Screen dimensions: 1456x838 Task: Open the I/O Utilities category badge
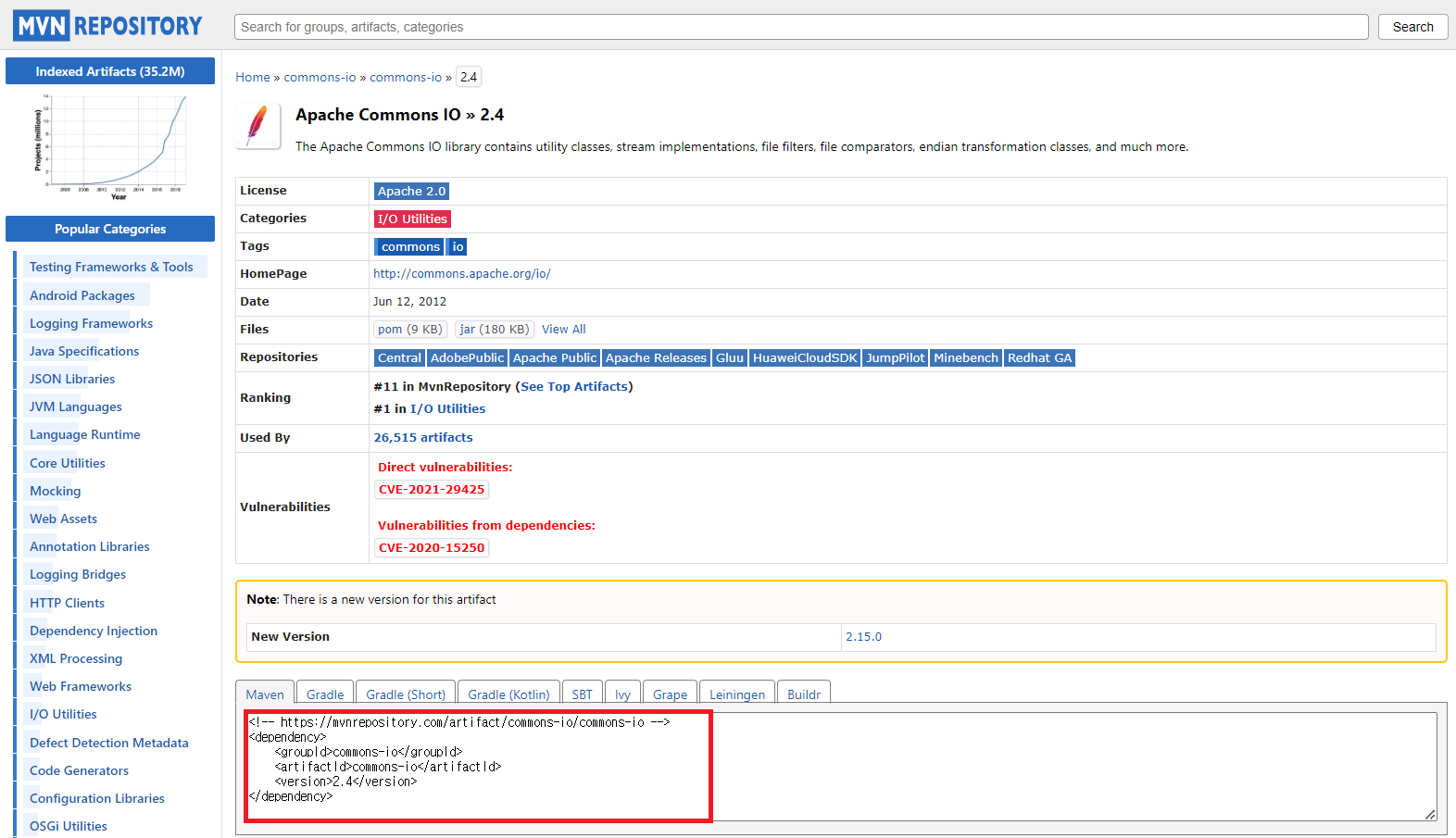(x=412, y=219)
